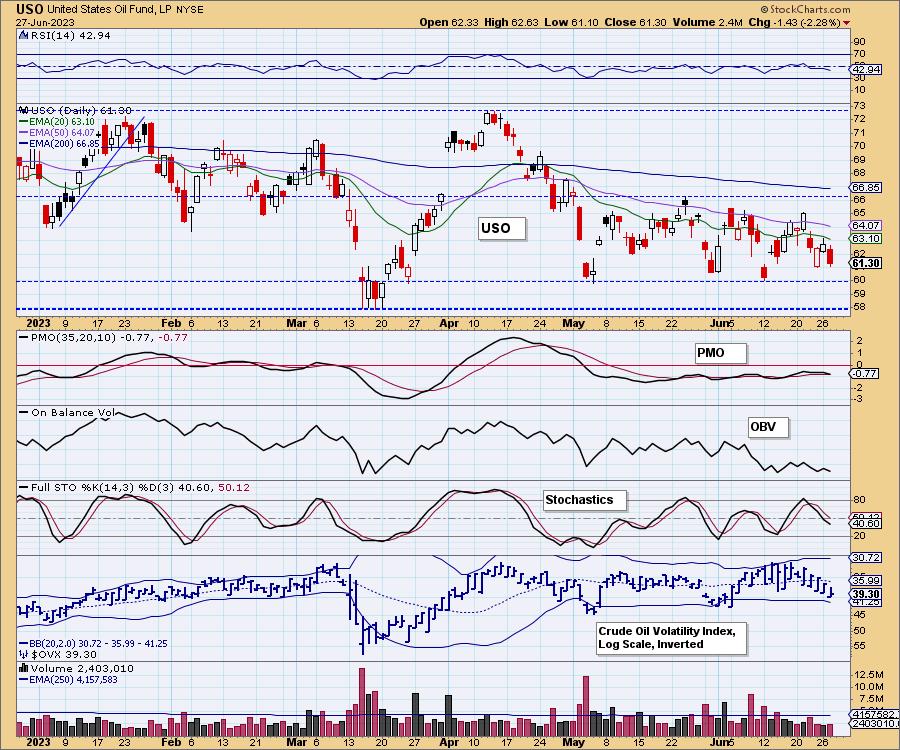Click the PMO(35,20,10) -0.77 legend text

[x=109, y=337]
